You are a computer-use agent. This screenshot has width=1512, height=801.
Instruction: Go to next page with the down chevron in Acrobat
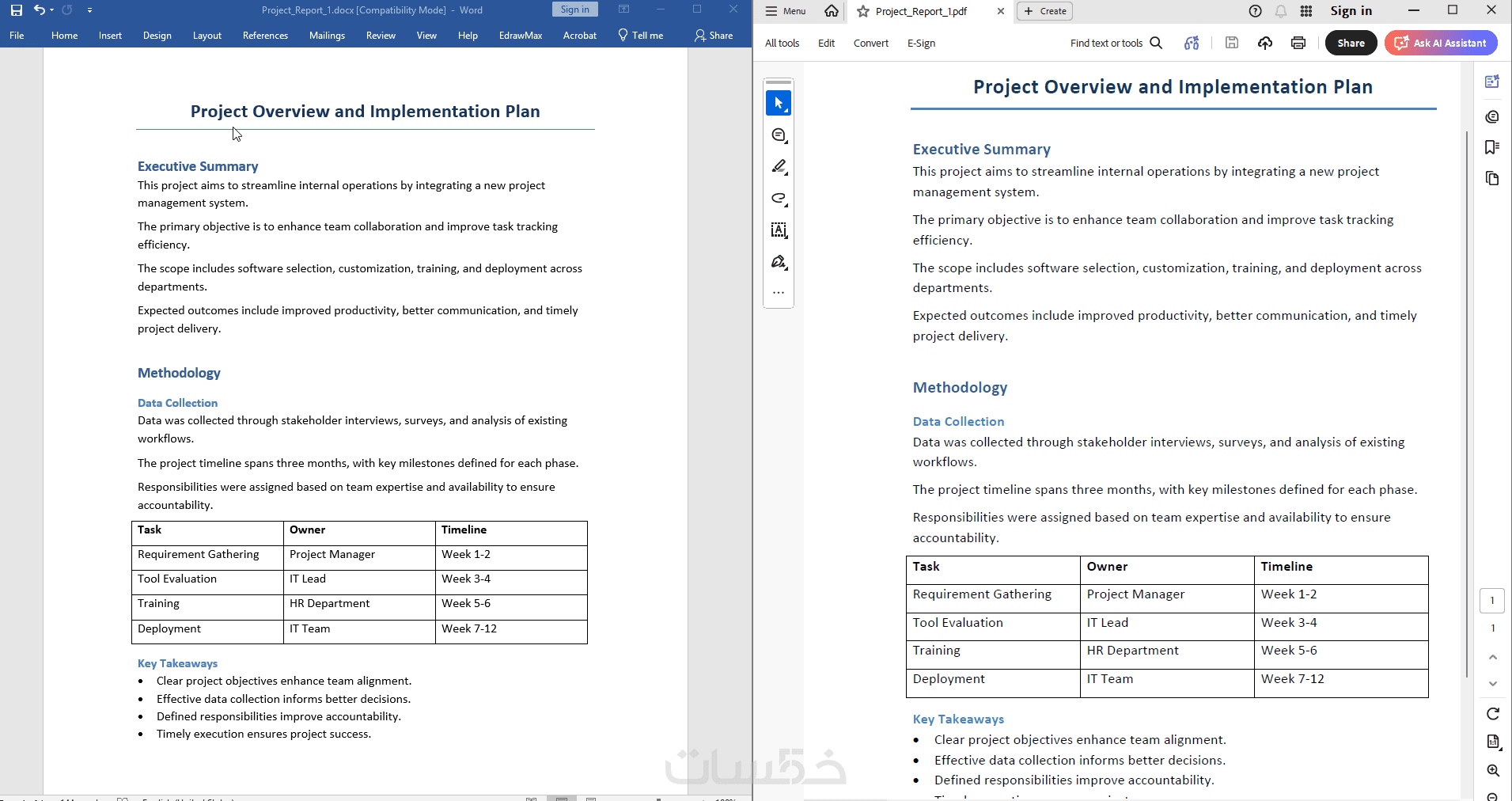tap(1493, 684)
